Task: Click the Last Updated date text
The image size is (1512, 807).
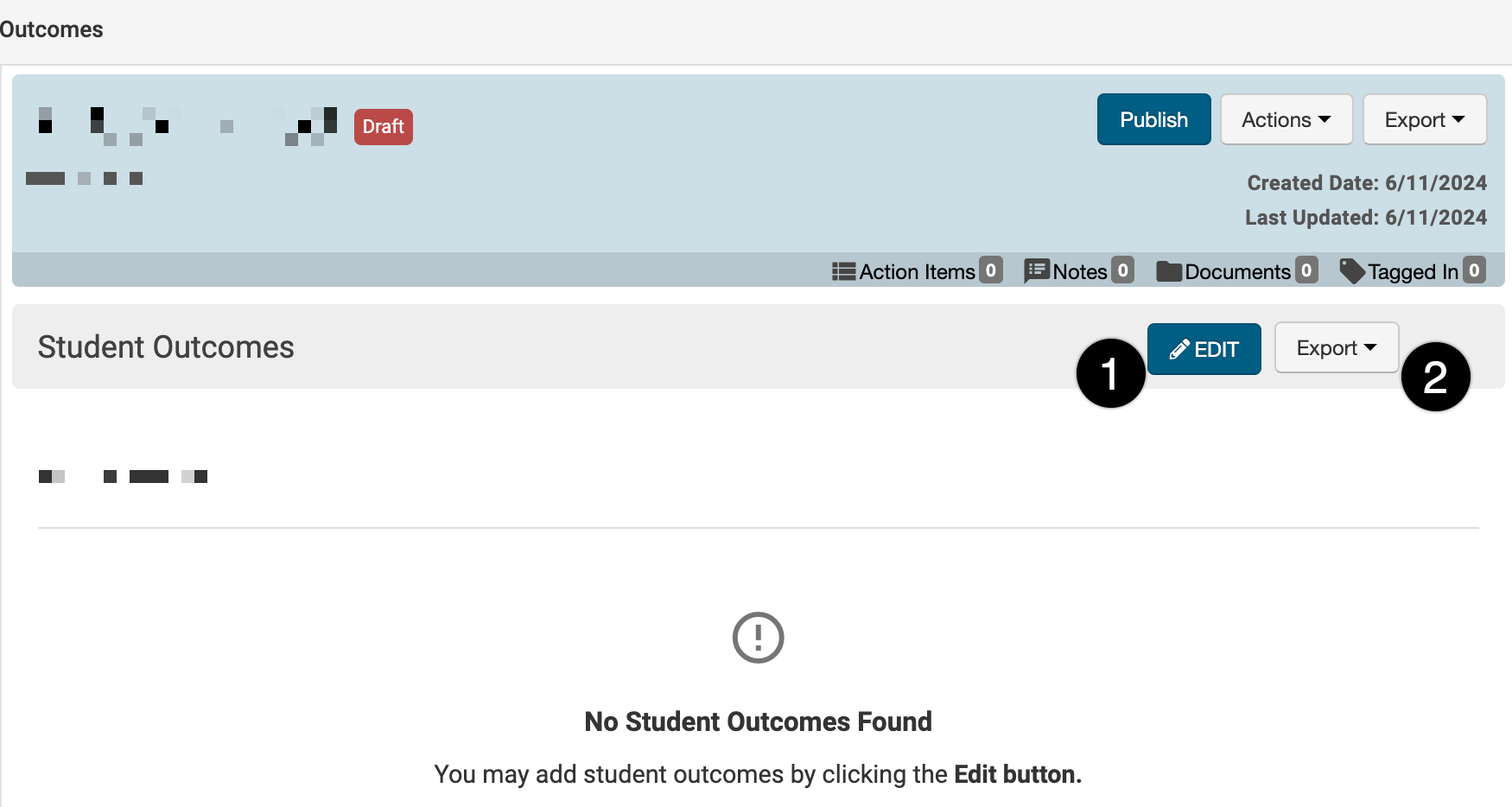Action: pos(1365,218)
